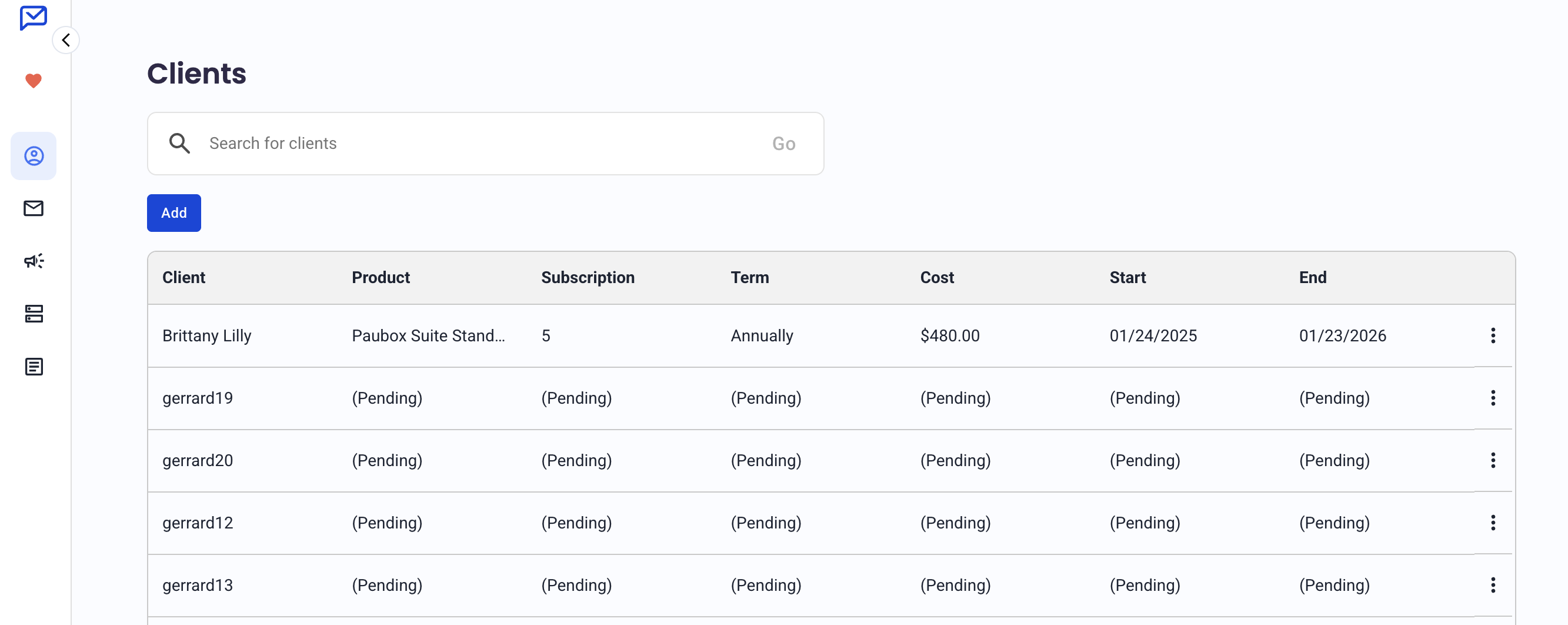The image size is (1568, 625).
Task: Collapse the sidebar with the chevron arrow
Action: click(x=66, y=40)
